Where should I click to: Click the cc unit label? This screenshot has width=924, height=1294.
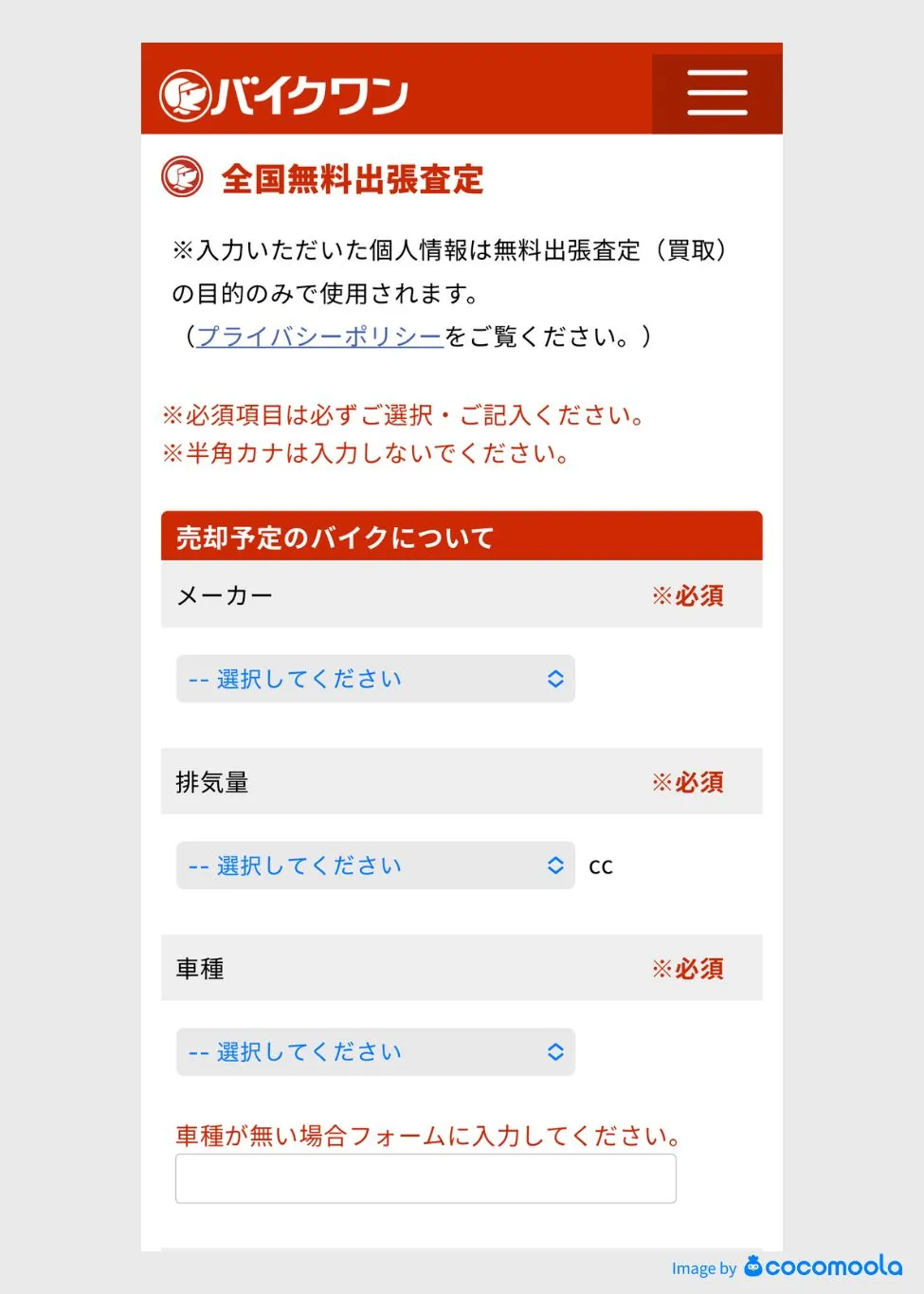click(x=601, y=866)
